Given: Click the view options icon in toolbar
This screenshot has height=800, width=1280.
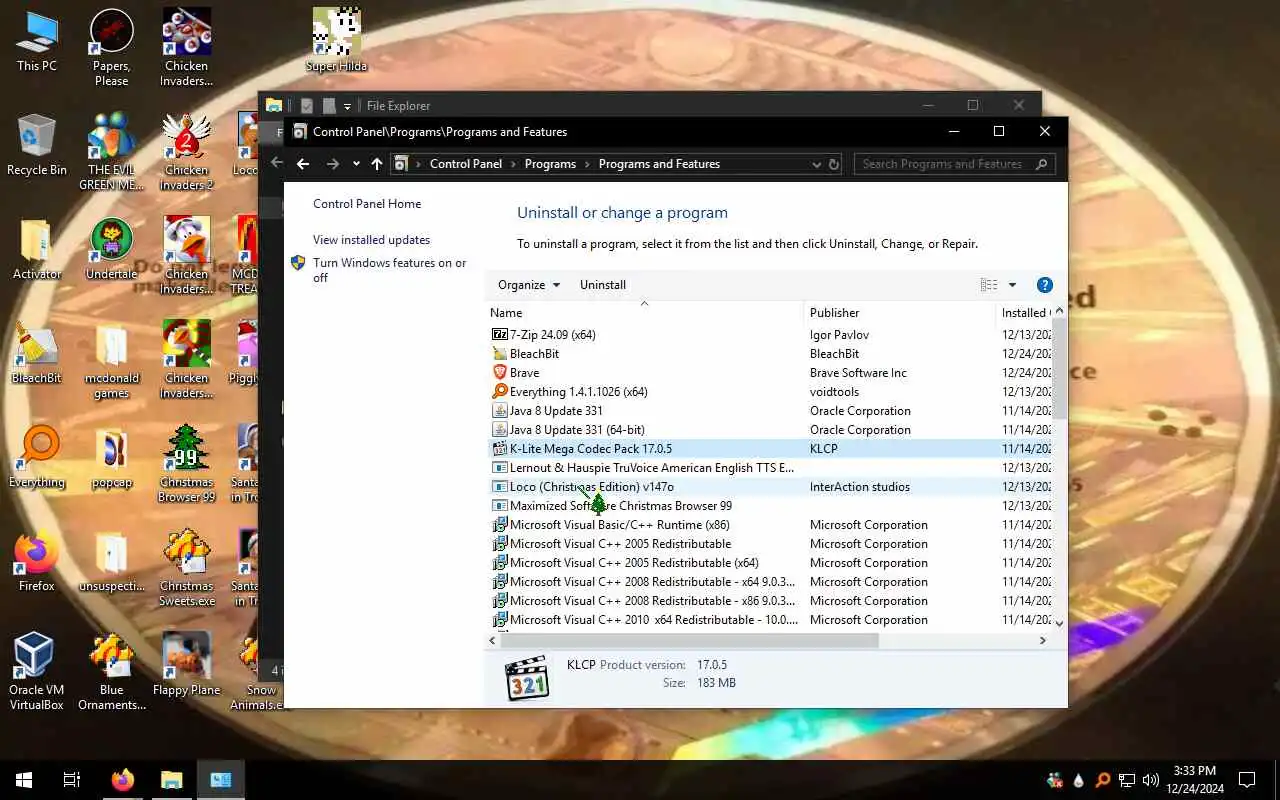Looking at the screenshot, I should (989, 285).
